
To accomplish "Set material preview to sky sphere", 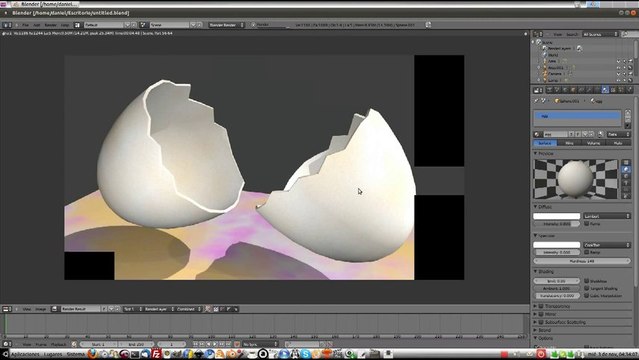I will click(x=626, y=196).
